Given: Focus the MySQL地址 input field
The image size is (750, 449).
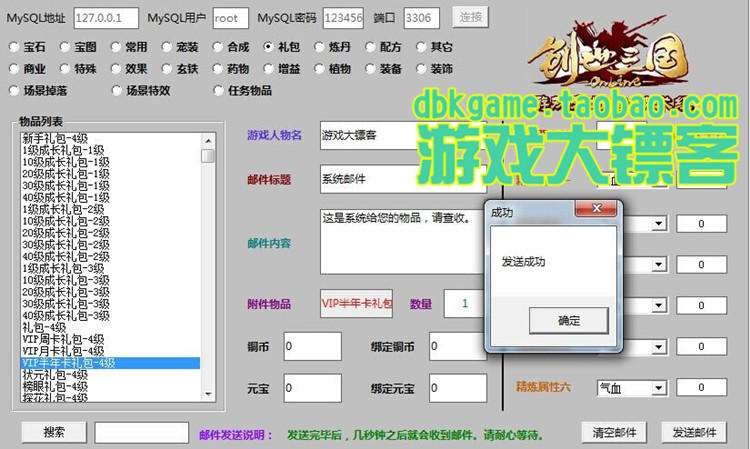Looking at the screenshot, I should (106, 18).
